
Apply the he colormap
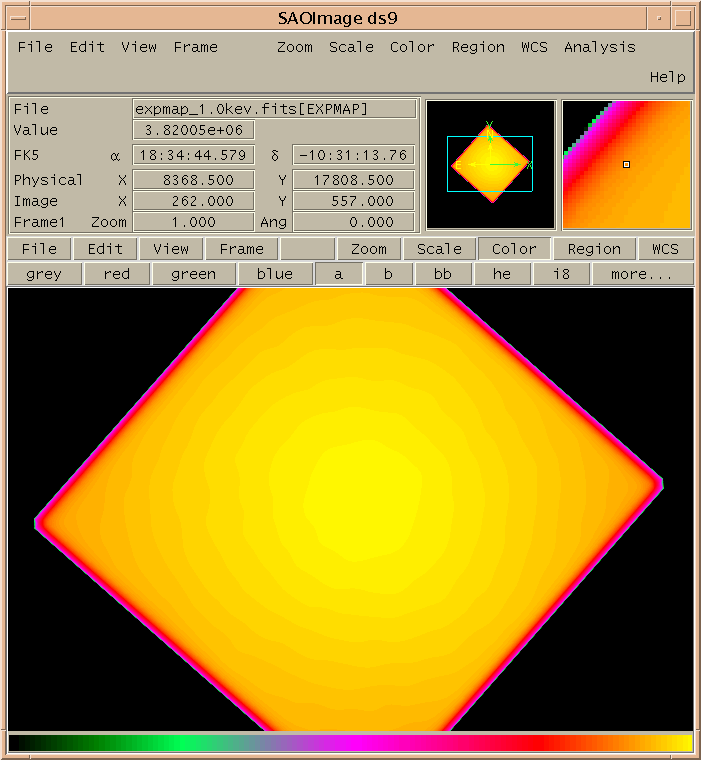pyautogui.click(x=502, y=274)
